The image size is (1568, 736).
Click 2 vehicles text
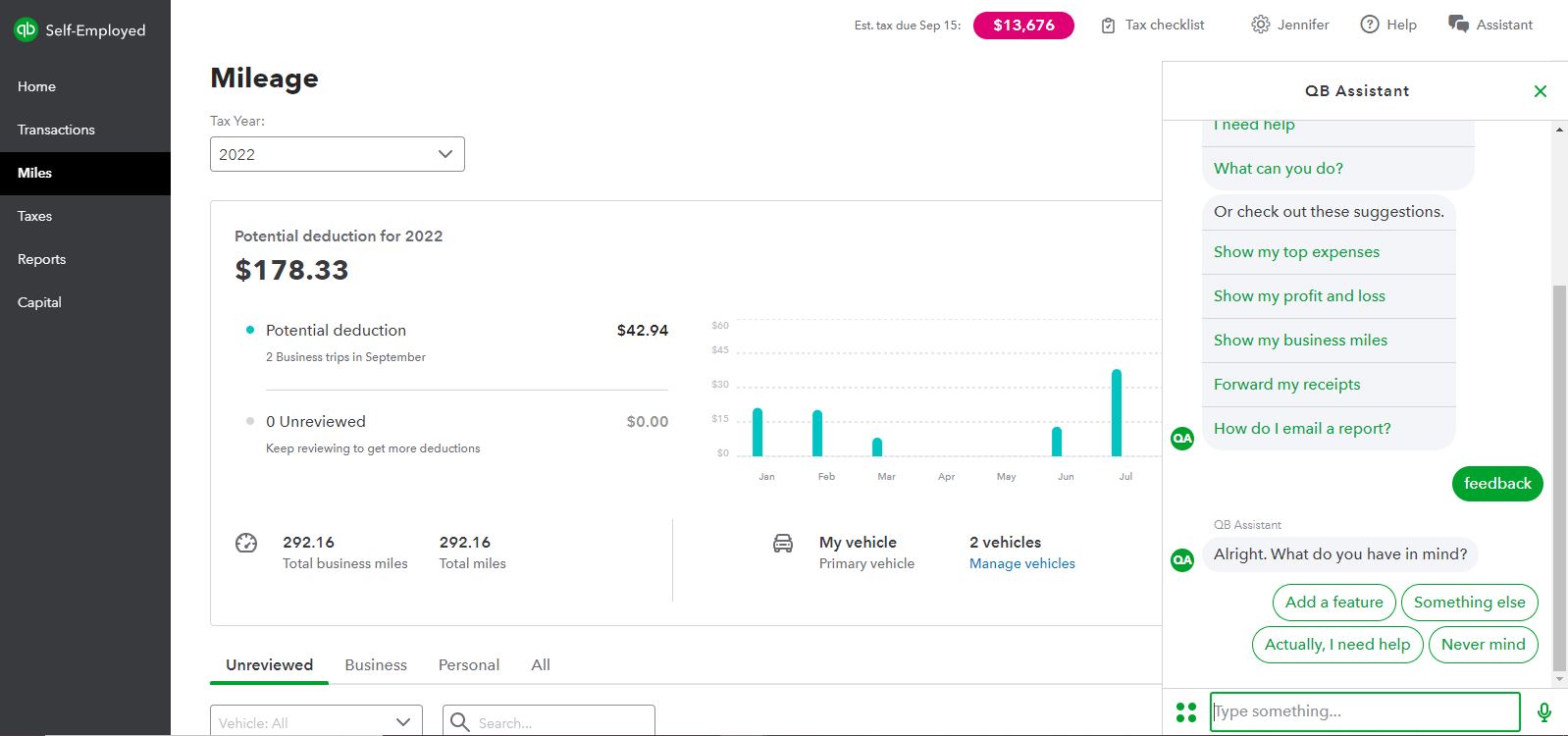pyautogui.click(x=1006, y=543)
